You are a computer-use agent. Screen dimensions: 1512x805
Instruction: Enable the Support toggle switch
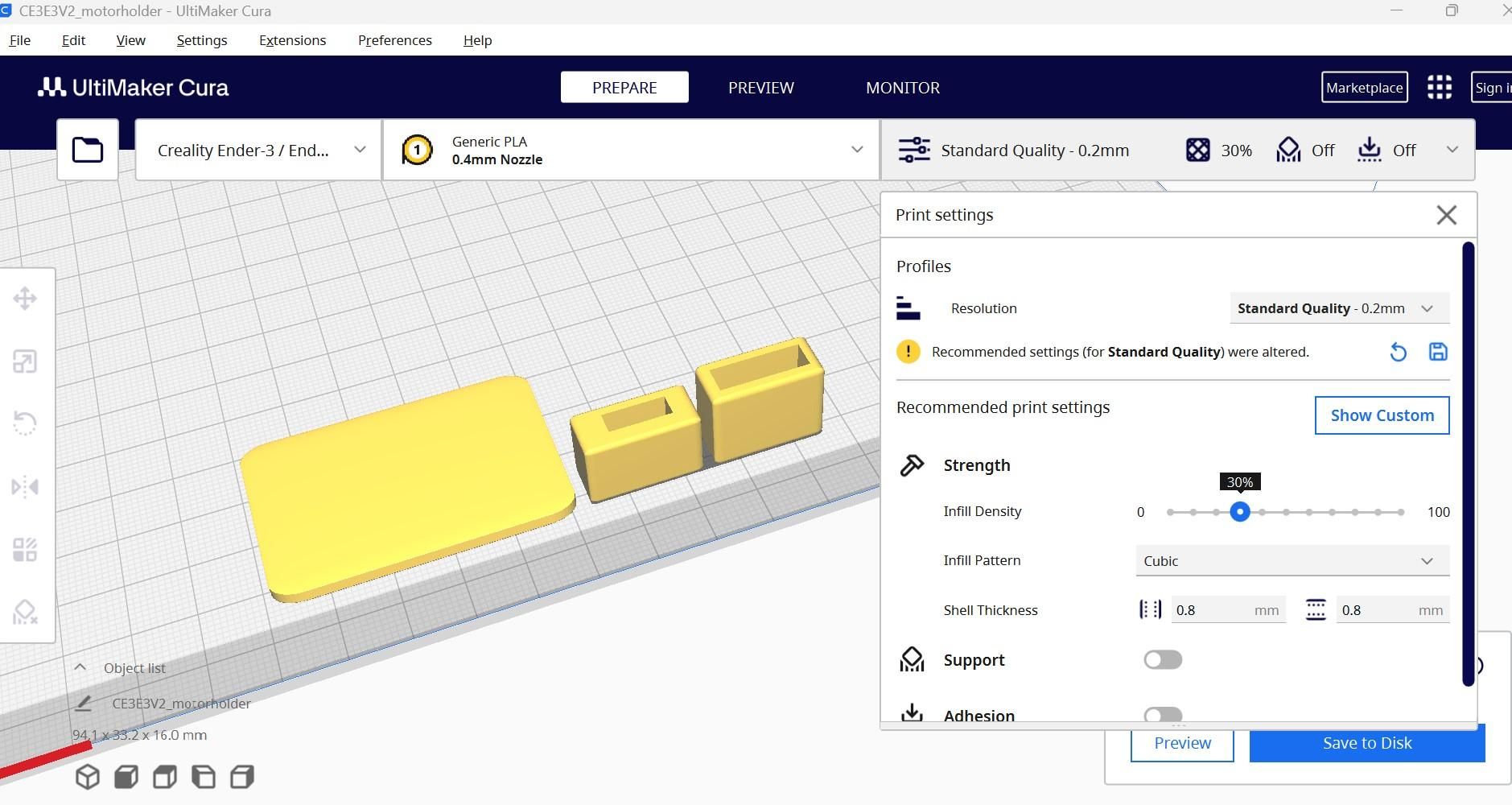pos(1163,660)
